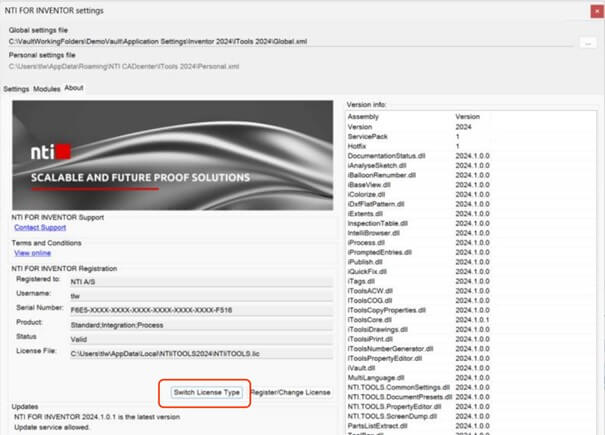Screen dimensions: 605x435
Task: Select the iBalloonRenumber.dll entry
Action: 471,175
